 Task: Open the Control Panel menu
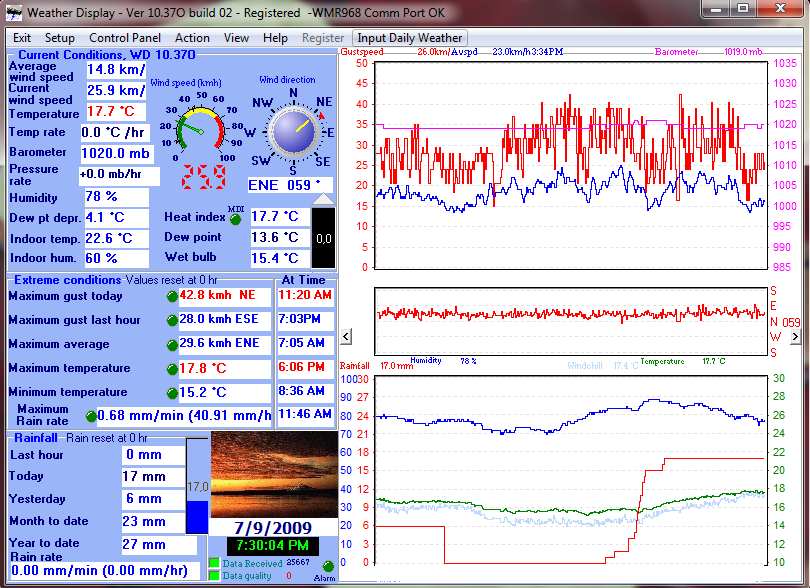125,38
